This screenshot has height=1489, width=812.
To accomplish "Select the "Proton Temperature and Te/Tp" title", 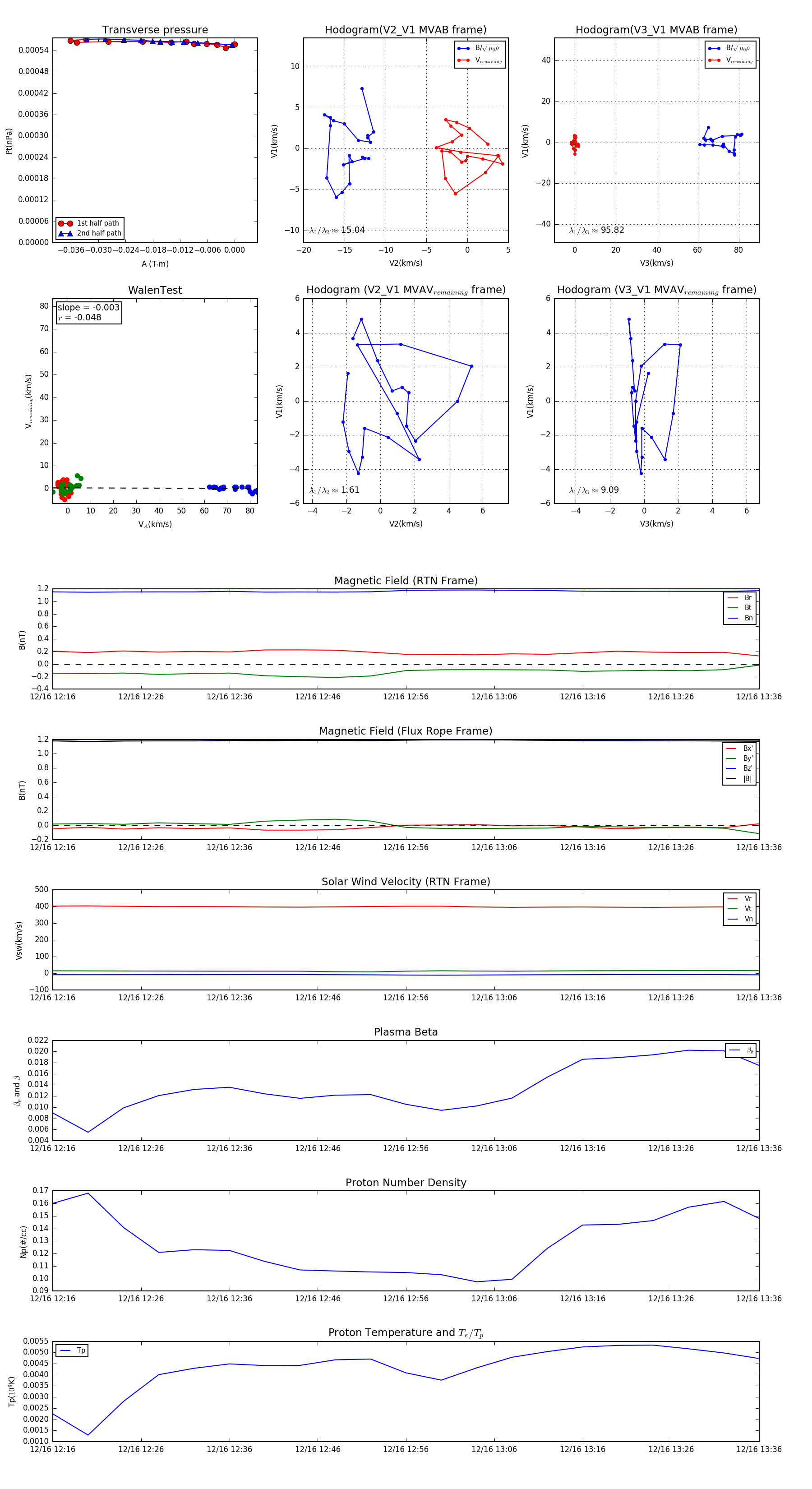I will [406, 1333].
